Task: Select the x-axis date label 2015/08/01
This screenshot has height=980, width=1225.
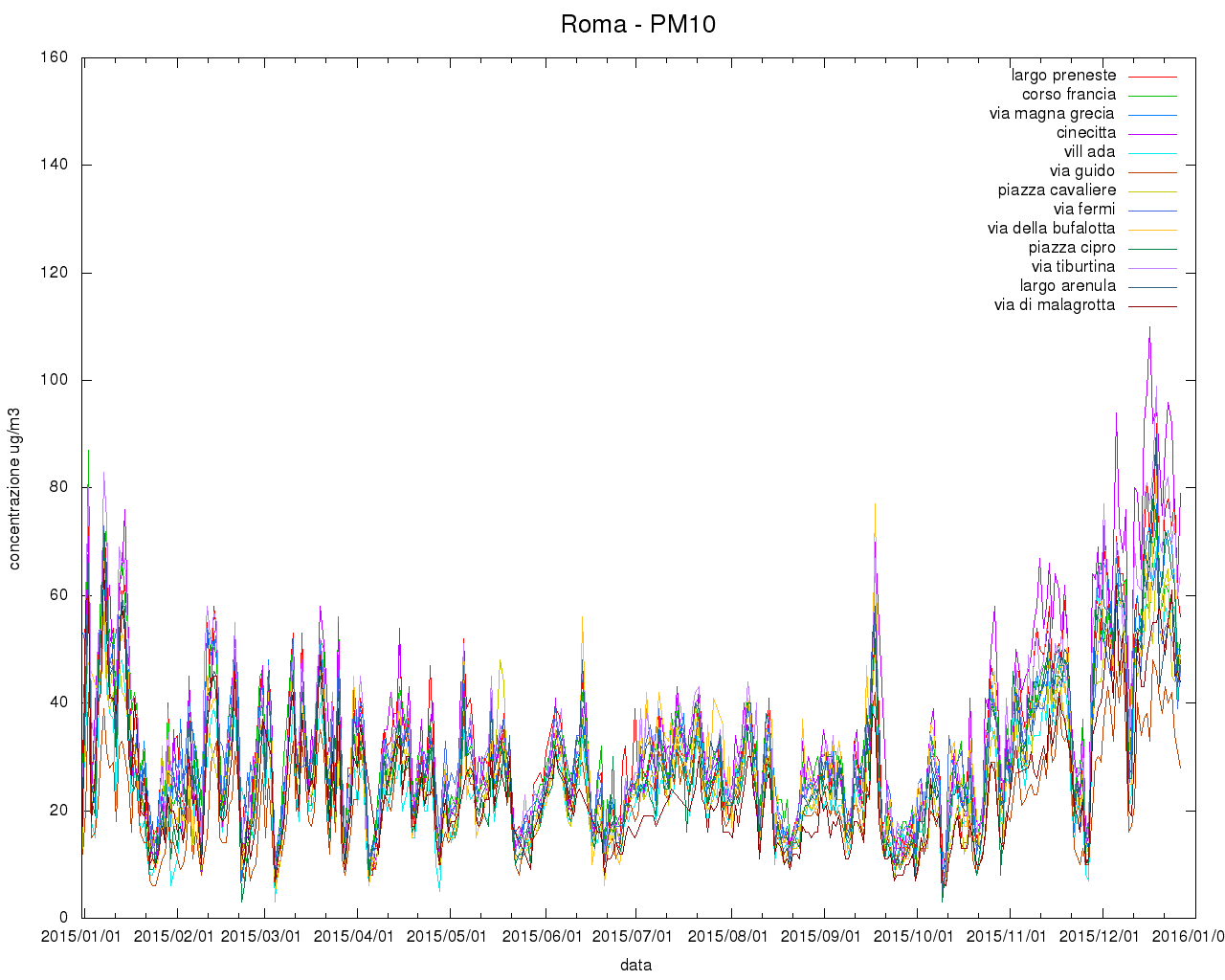Action: point(728,936)
